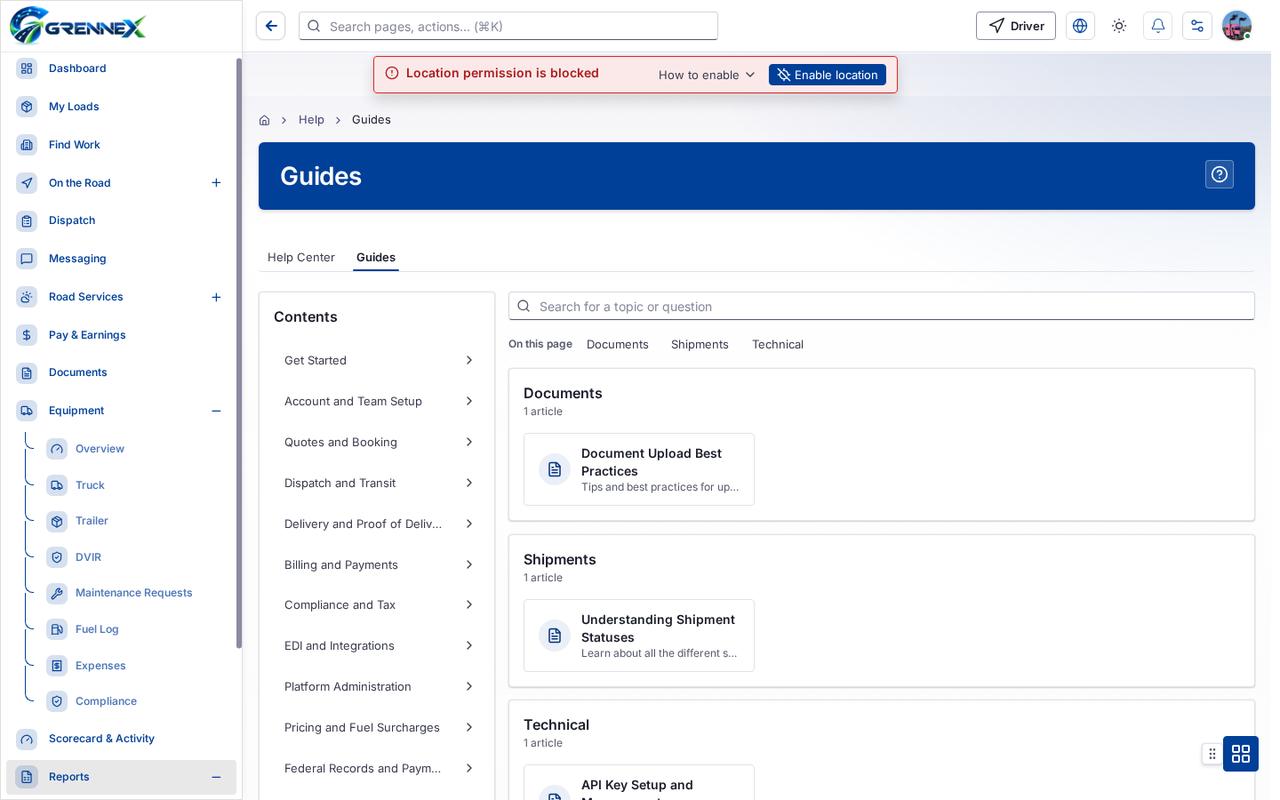Screen dimensions: 1280x800
Task: Expand Quotes and Booking section
Action: click(x=377, y=442)
